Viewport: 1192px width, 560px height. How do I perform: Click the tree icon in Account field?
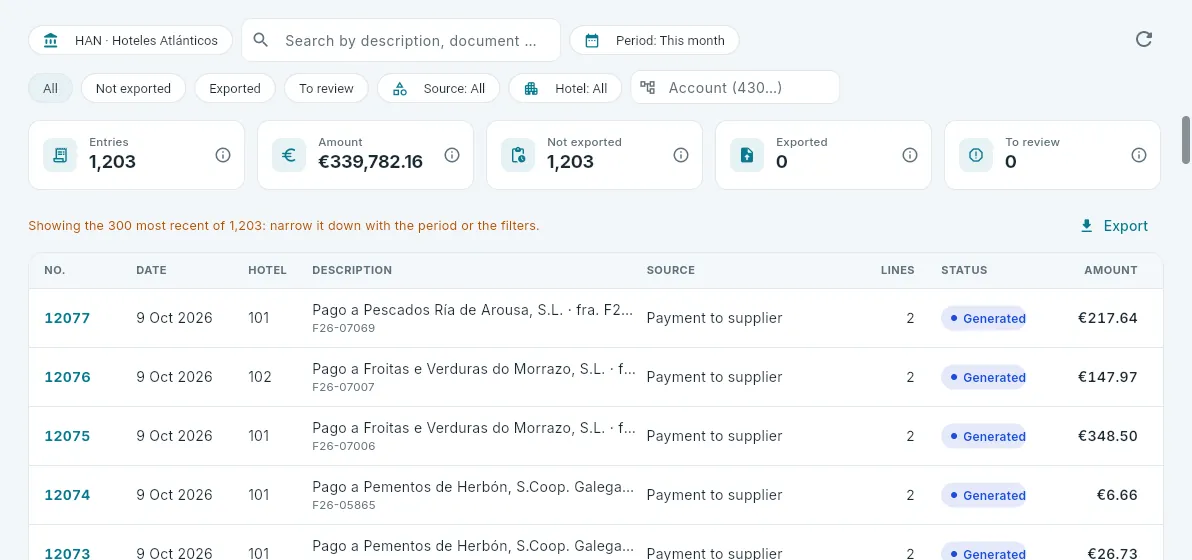[648, 87]
